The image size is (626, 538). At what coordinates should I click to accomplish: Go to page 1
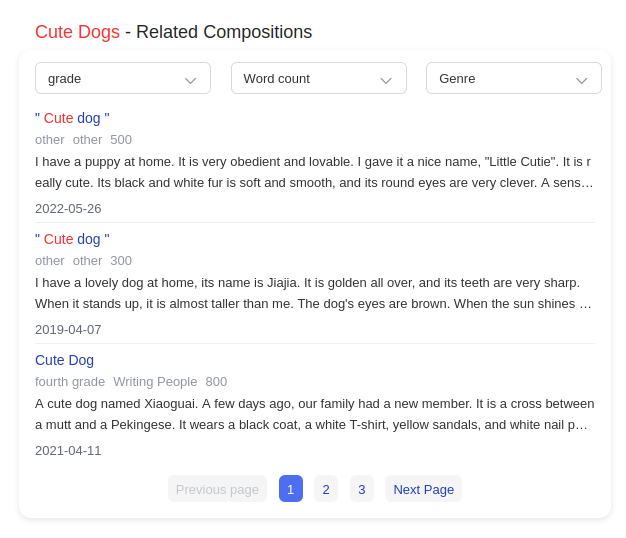[291, 489]
